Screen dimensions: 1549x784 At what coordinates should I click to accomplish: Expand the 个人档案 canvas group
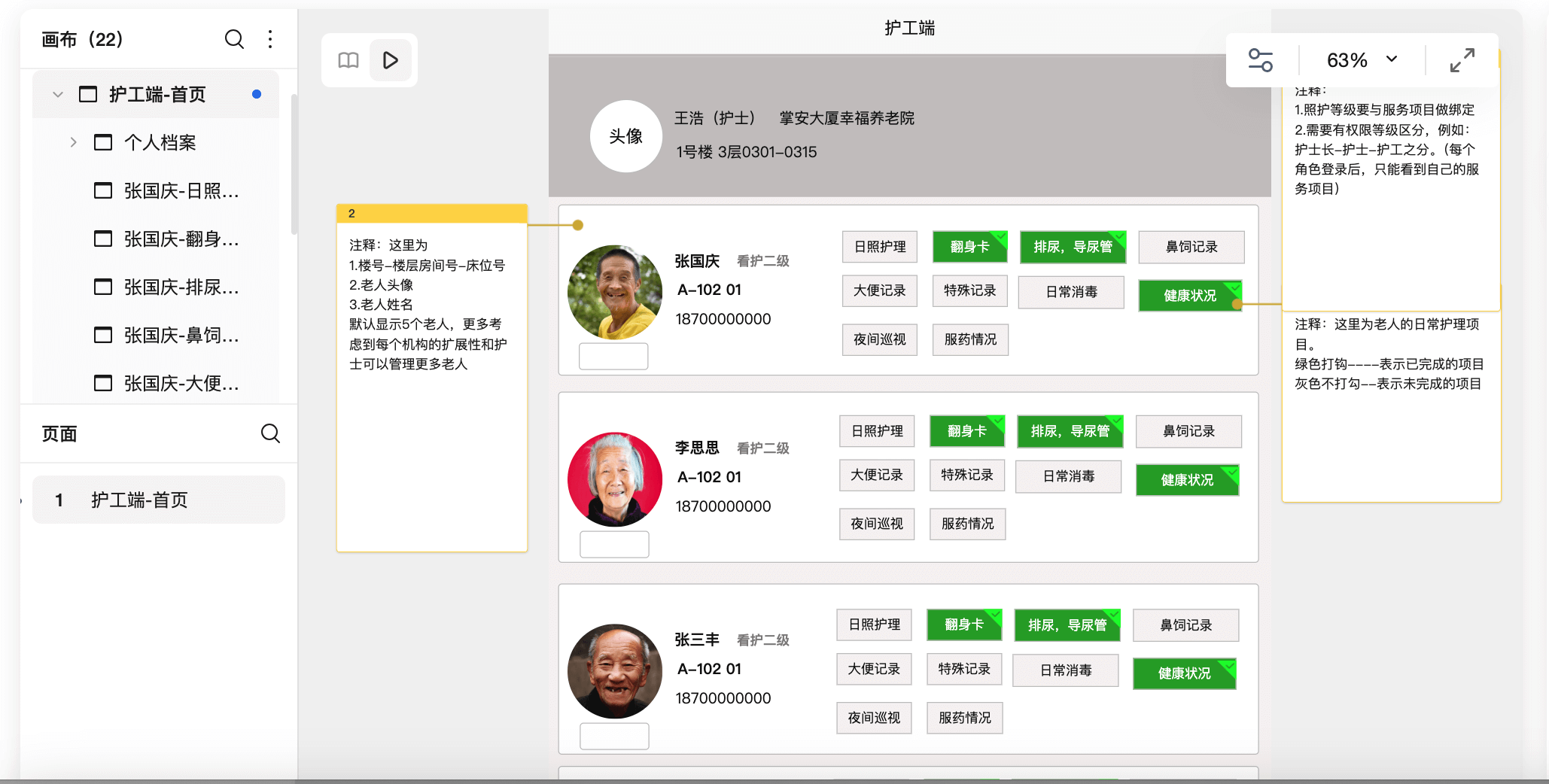(73, 142)
